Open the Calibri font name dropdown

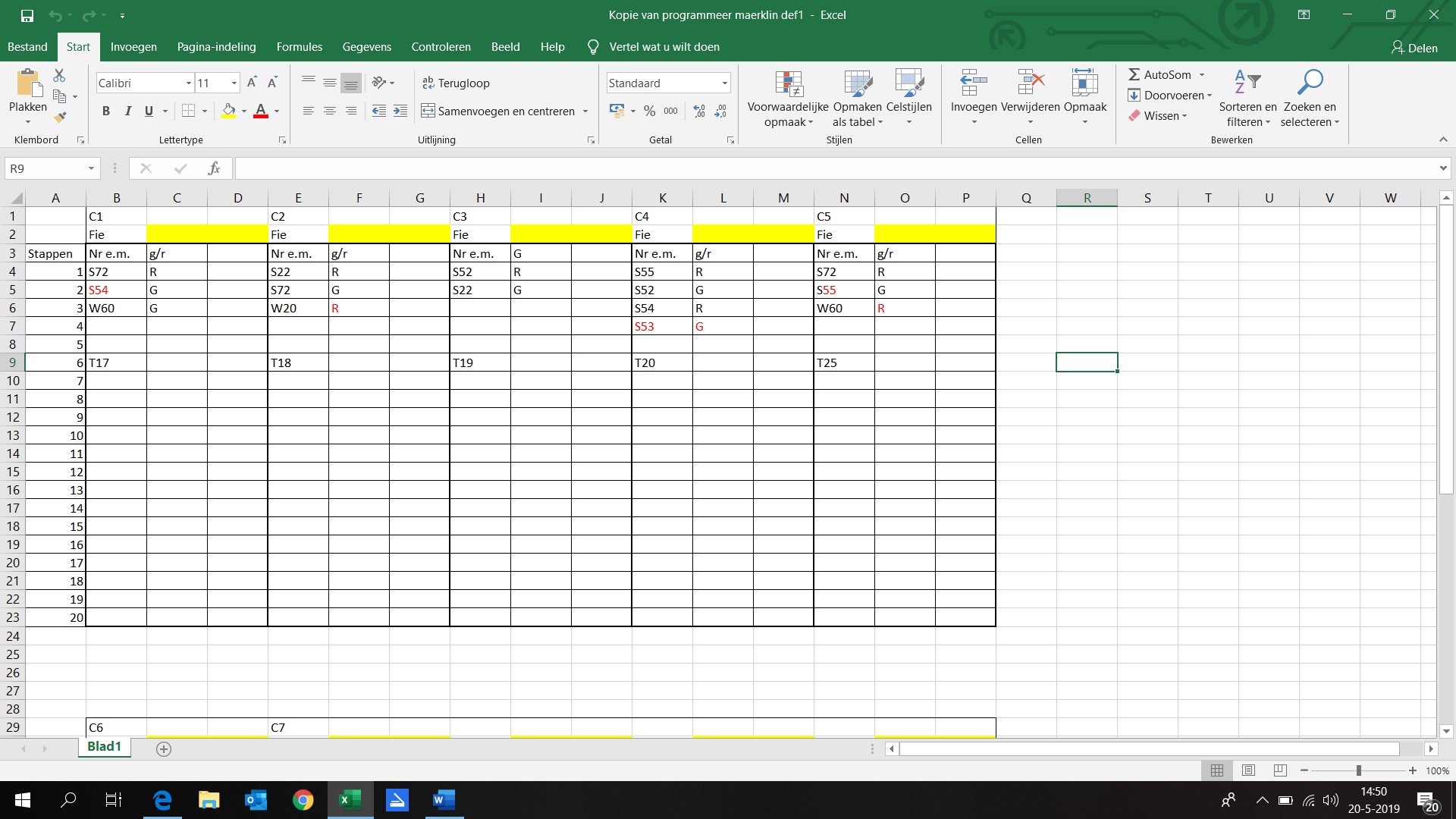coord(189,83)
